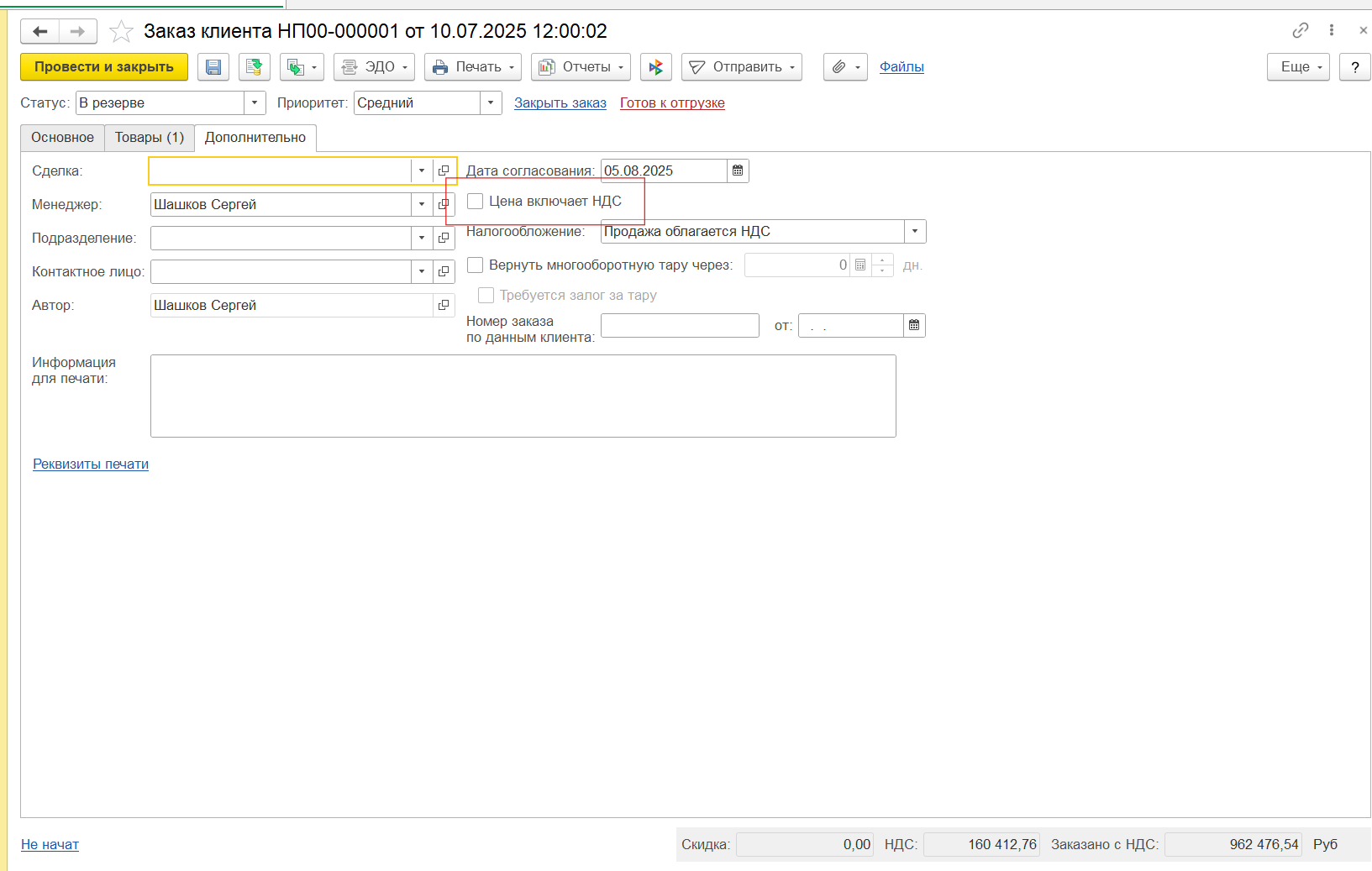
Task: Click the post document icon
Action: pos(254,67)
